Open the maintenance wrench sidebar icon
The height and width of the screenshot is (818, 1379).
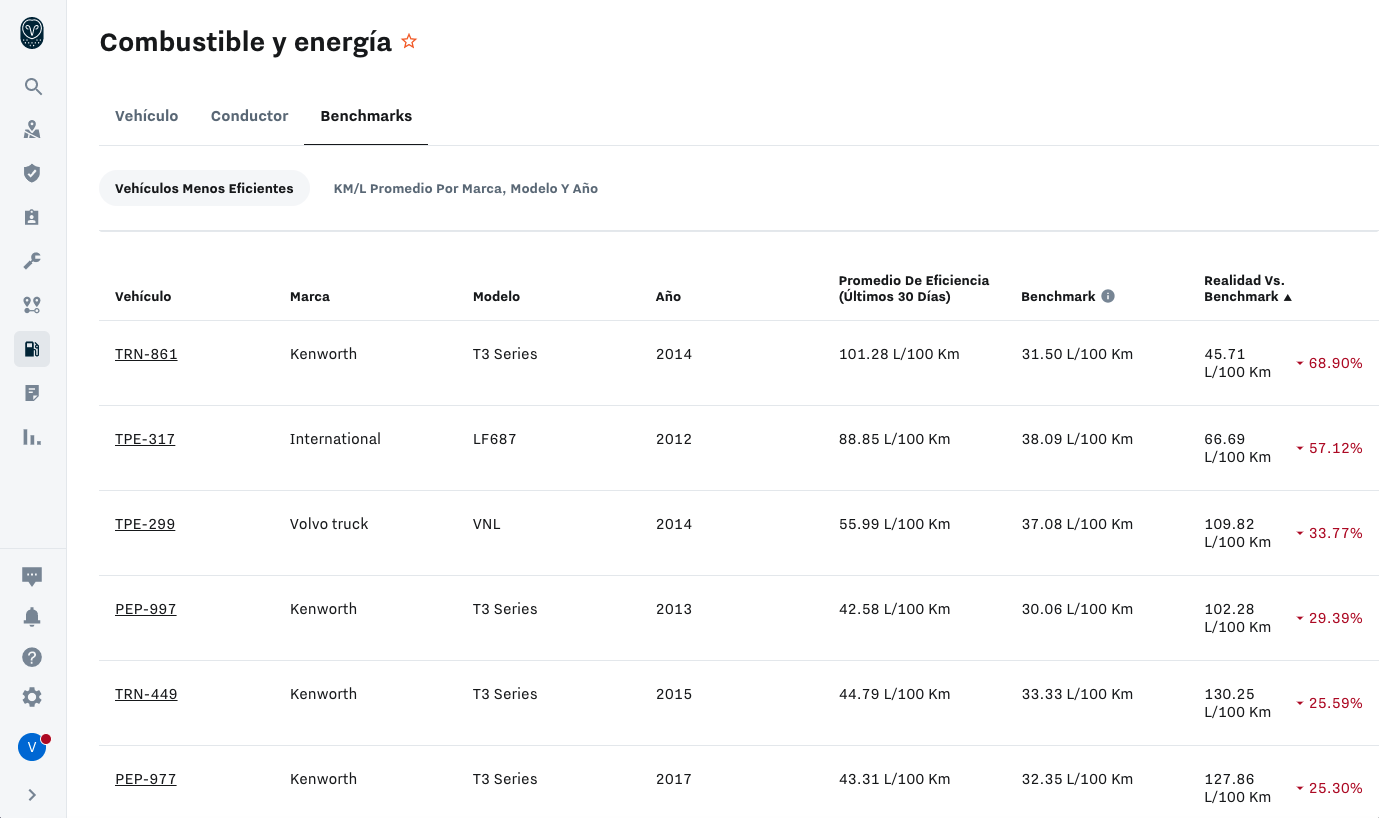click(x=32, y=261)
